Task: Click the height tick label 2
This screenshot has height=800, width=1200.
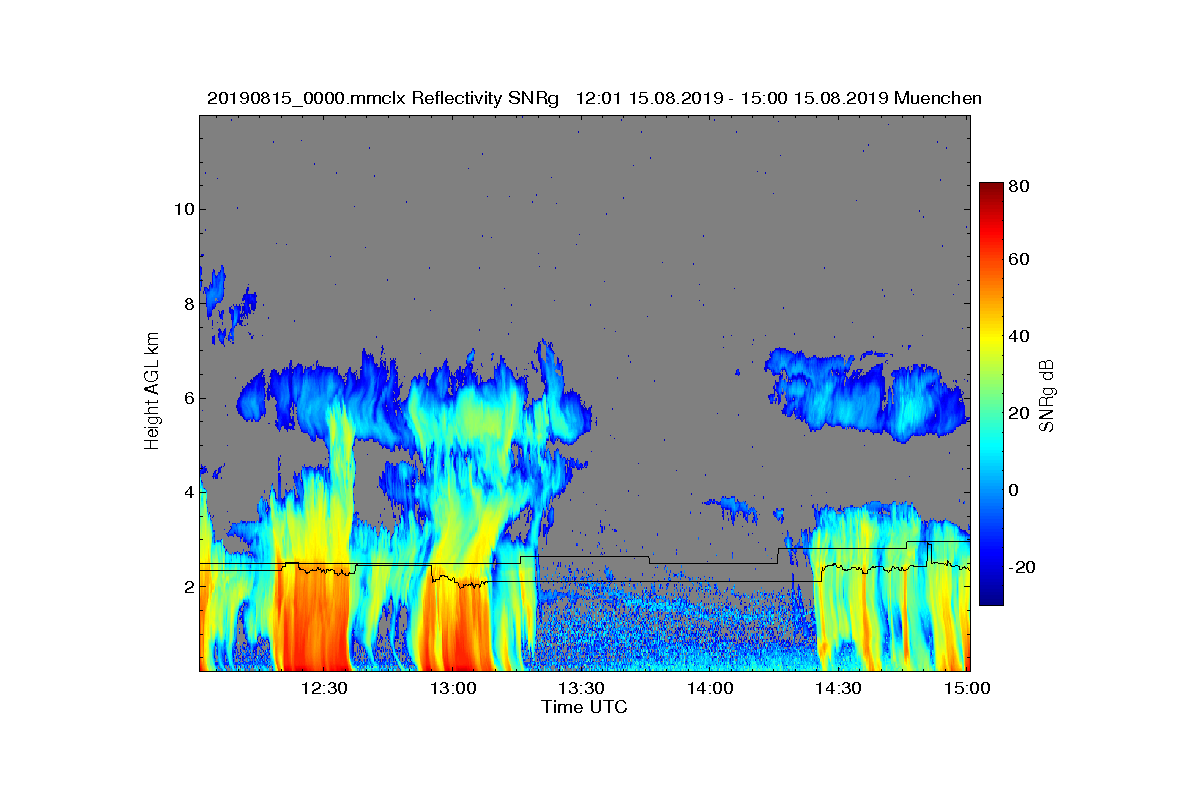Action: coord(188,587)
